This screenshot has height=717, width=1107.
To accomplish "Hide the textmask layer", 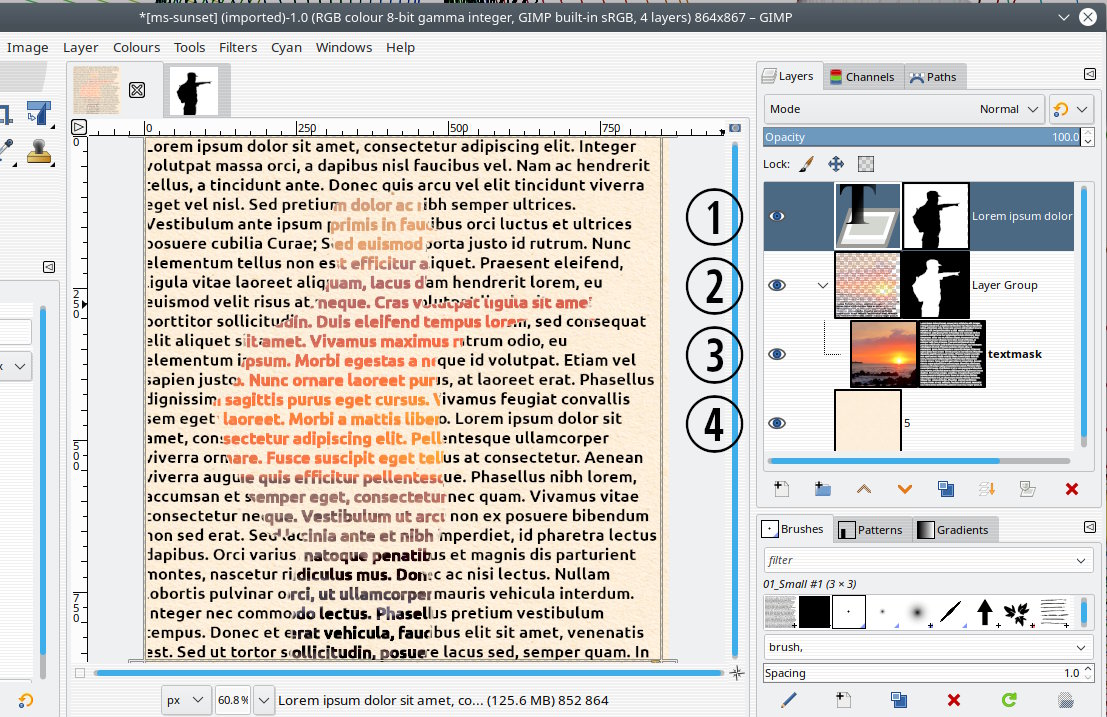I will click(777, 354).
